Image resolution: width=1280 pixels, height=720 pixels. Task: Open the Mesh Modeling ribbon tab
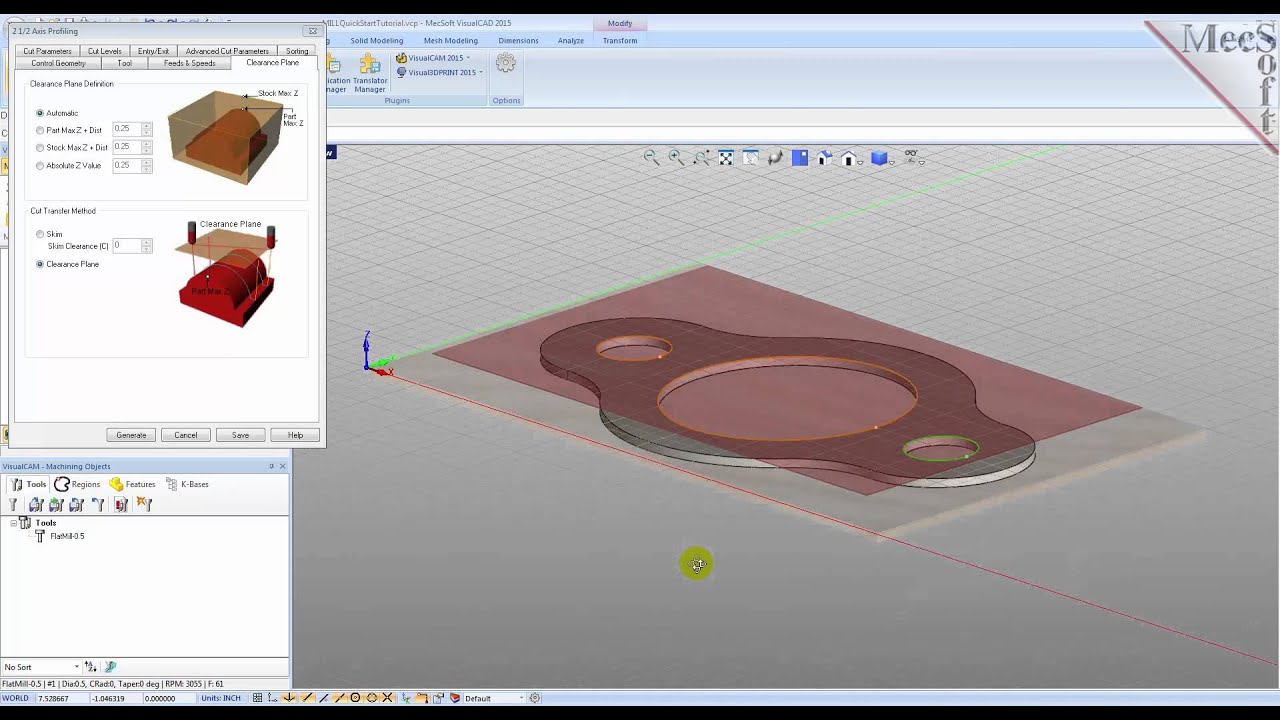coord(450,41)
